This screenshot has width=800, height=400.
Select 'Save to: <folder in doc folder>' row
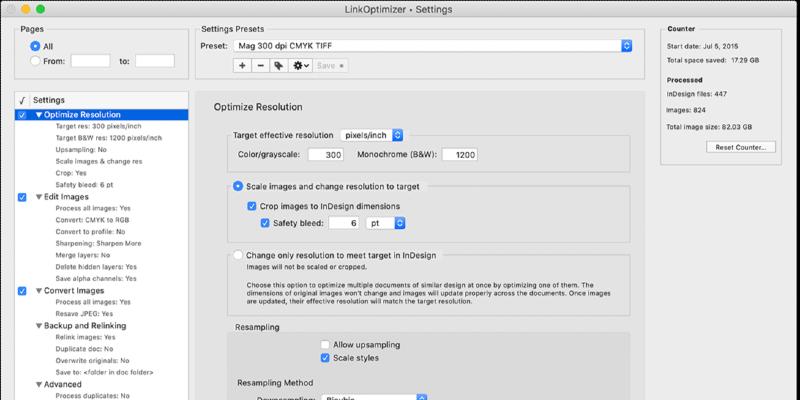coord(102,373)
